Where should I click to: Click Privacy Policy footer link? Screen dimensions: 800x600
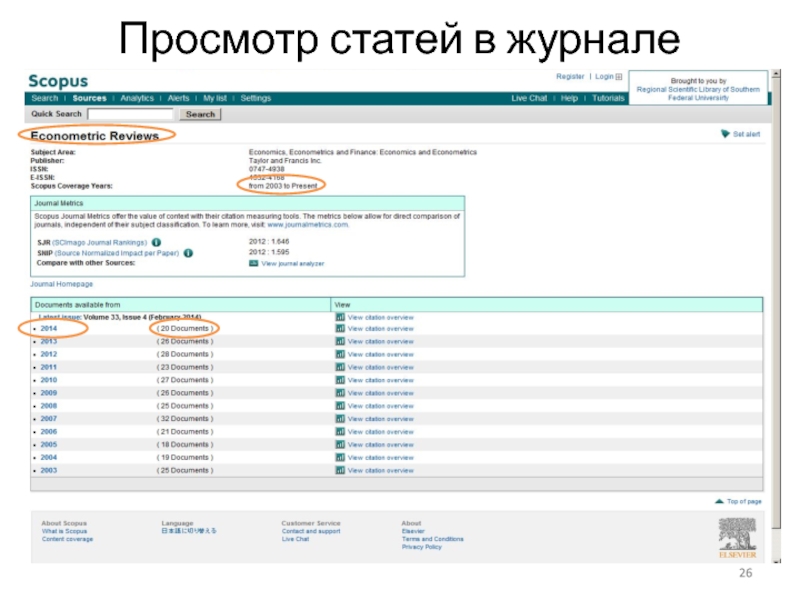pos(421,547)
